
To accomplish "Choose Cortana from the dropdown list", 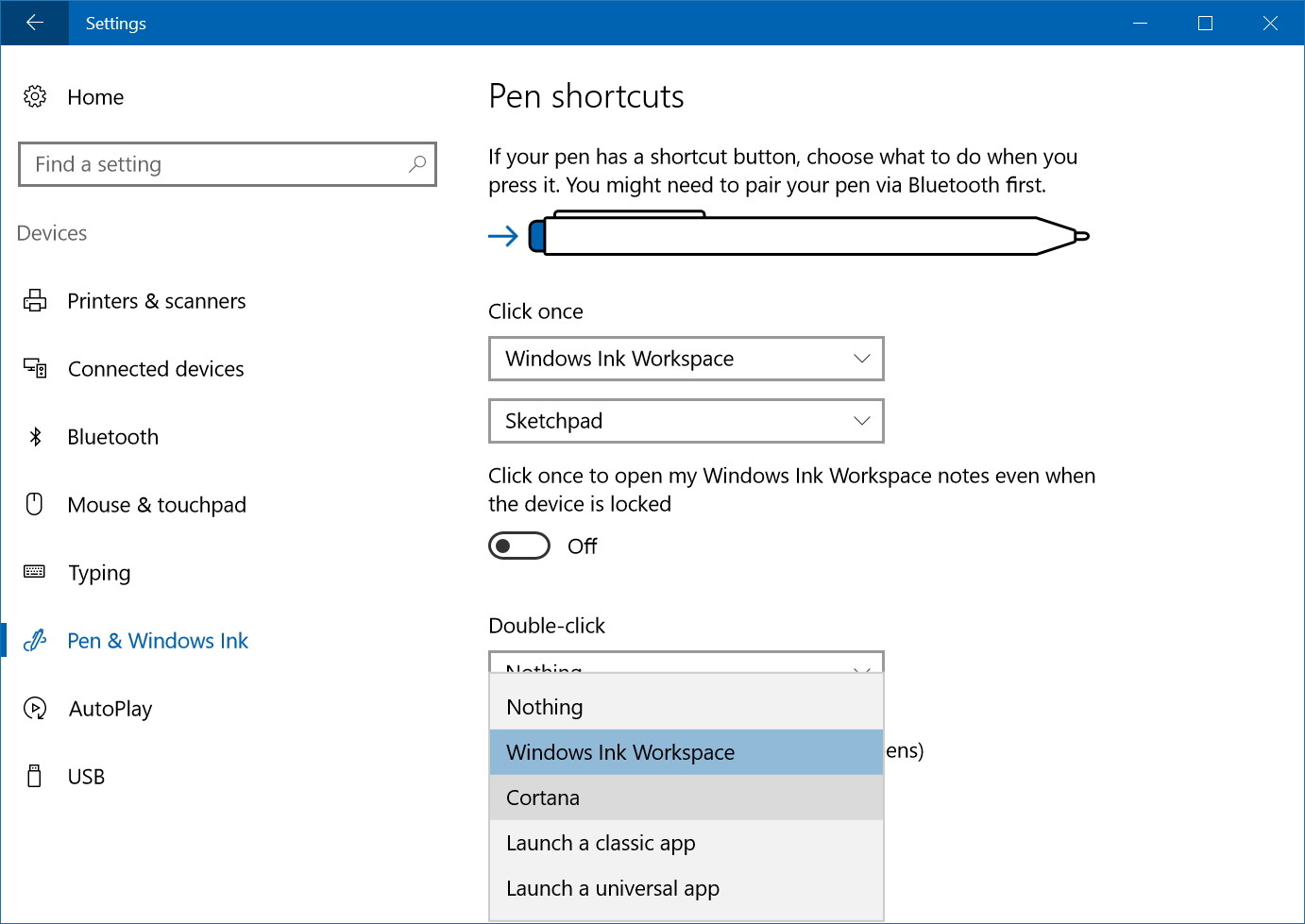I will point(686,798).
